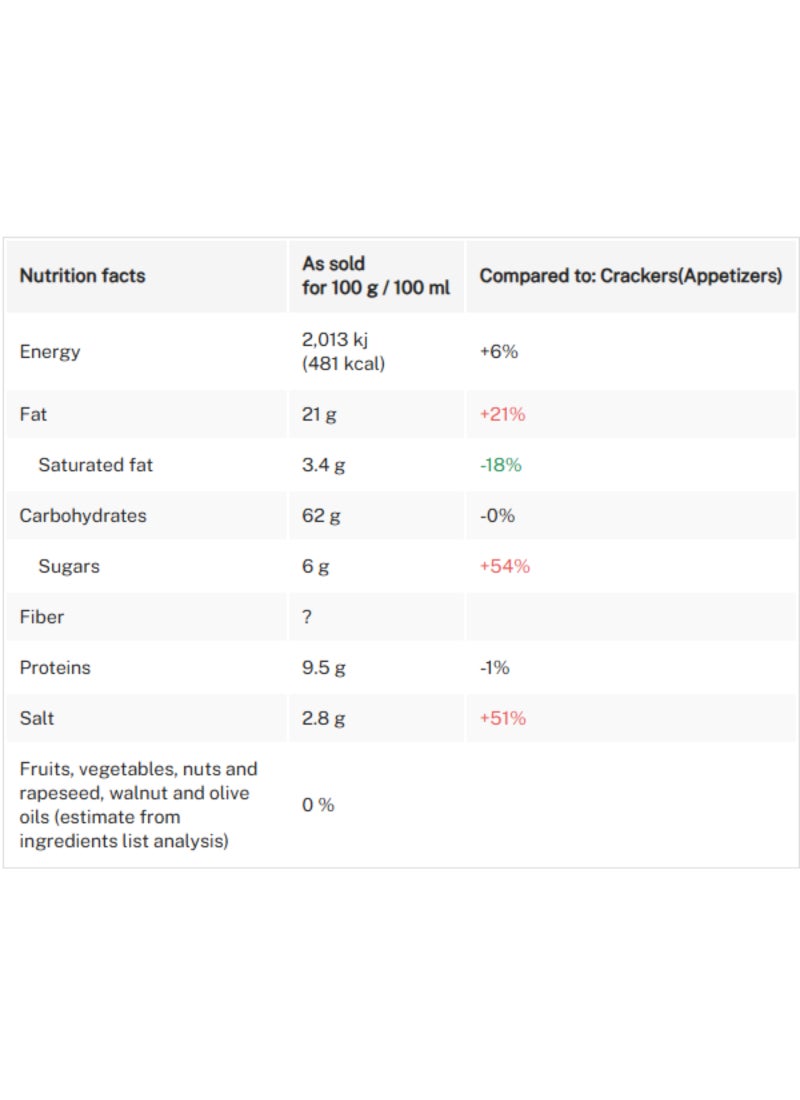Screen dimensions: 800x1100
Task: Select the 62 g carbohydrates value
Action: click(321, 516)
